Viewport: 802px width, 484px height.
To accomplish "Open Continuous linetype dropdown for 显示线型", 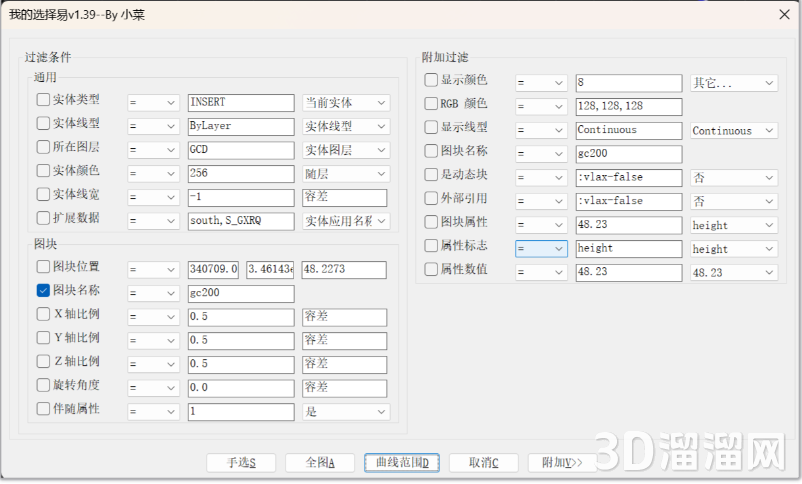I will pos(734,130).
